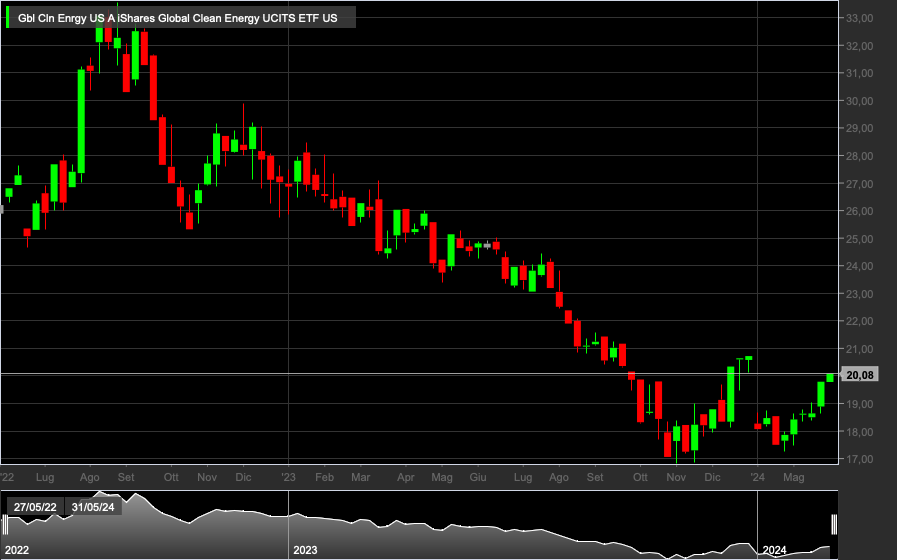897x560 pixels.
Task: Grab the left navigator range handle
Action: 5,525
